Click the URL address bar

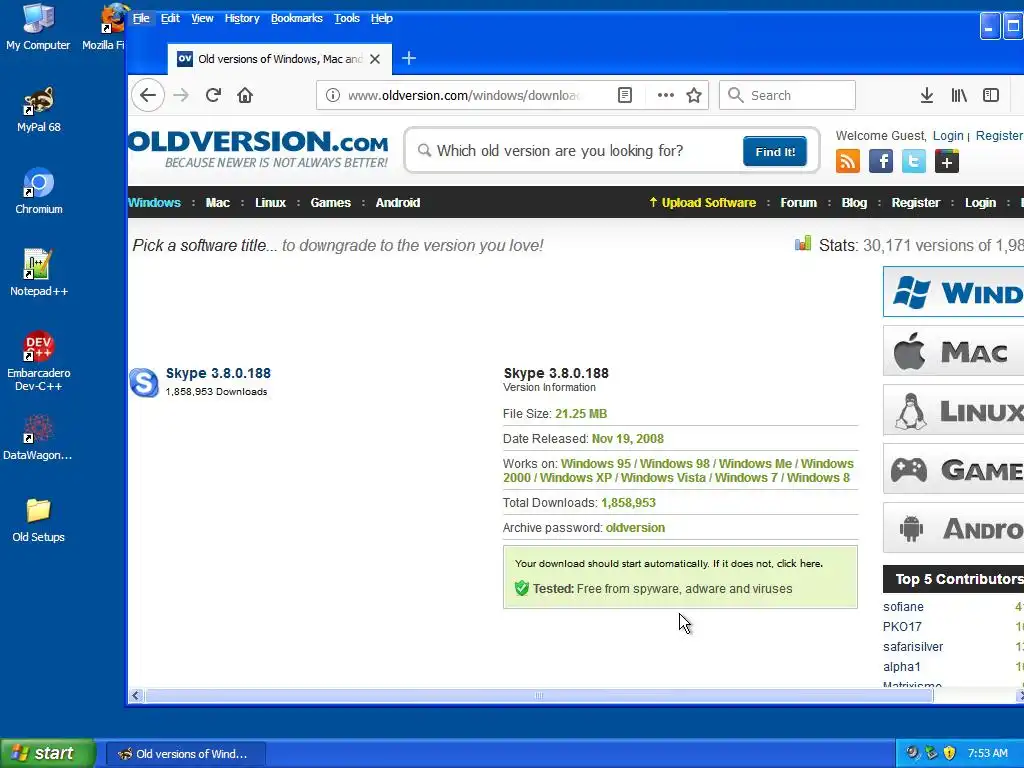pos(464,95)
